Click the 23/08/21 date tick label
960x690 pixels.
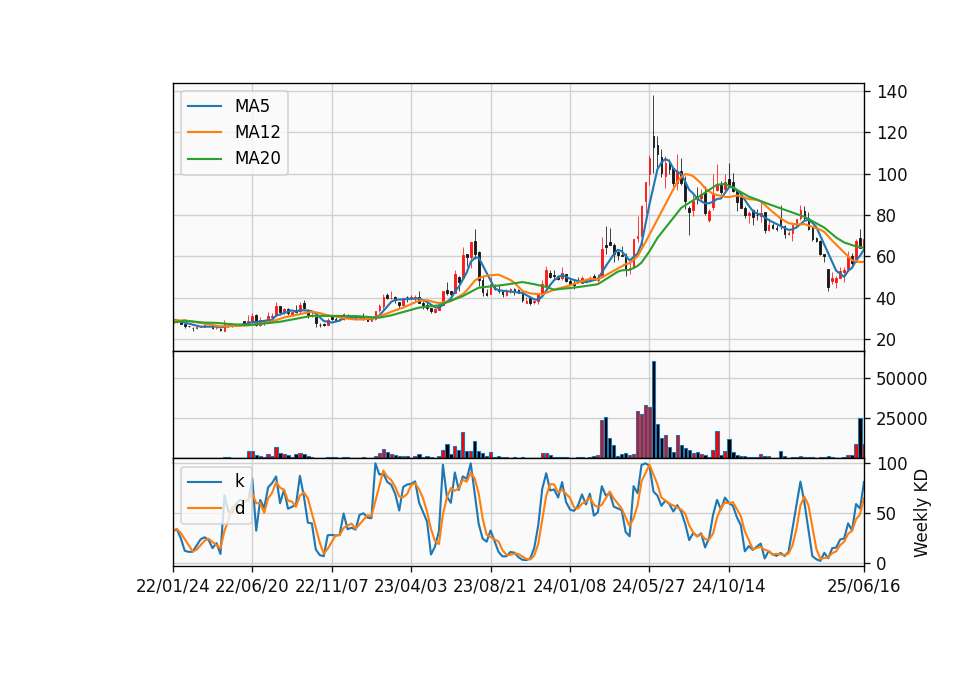[490, 586]
